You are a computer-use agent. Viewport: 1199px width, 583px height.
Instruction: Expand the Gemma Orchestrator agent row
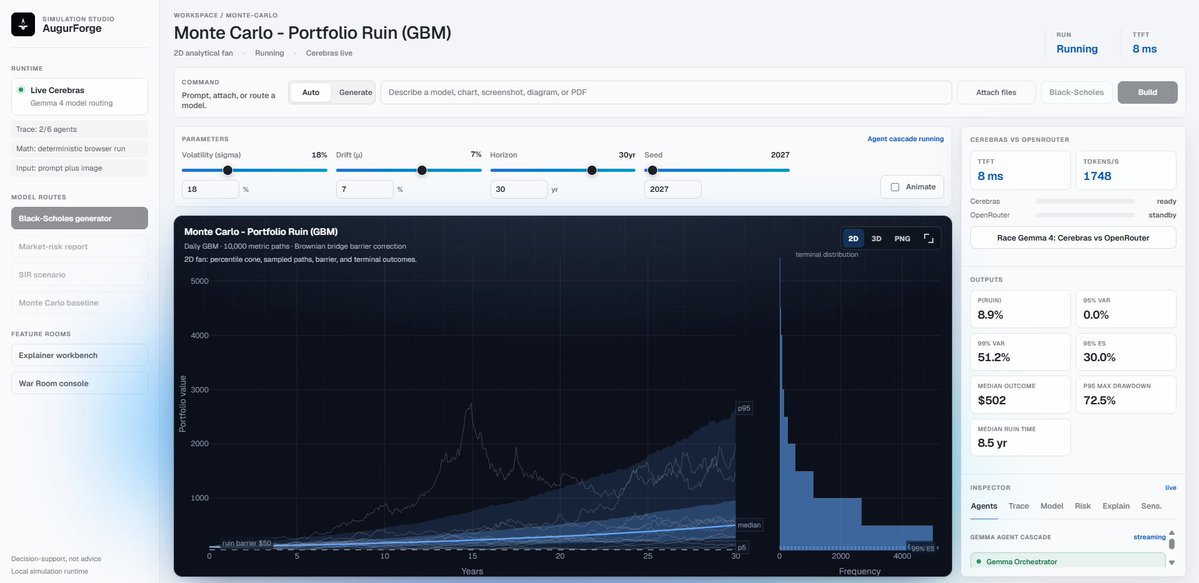pyautogui.click(x=1067, y=562)
